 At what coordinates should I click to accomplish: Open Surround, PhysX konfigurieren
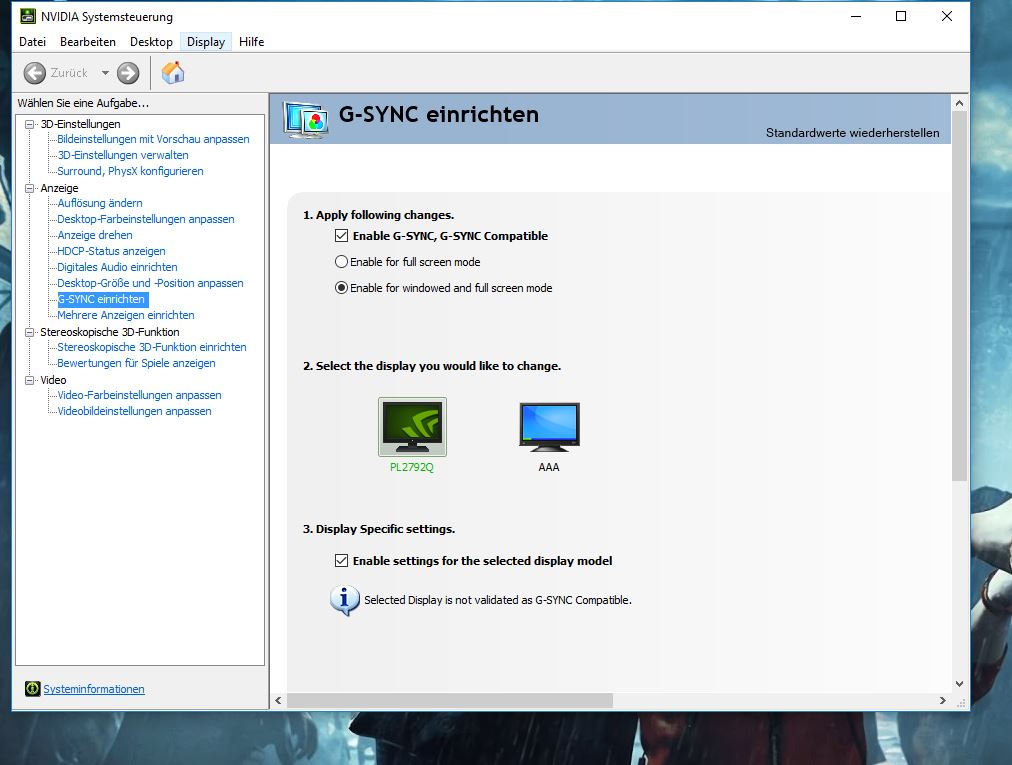click(130, 171)
